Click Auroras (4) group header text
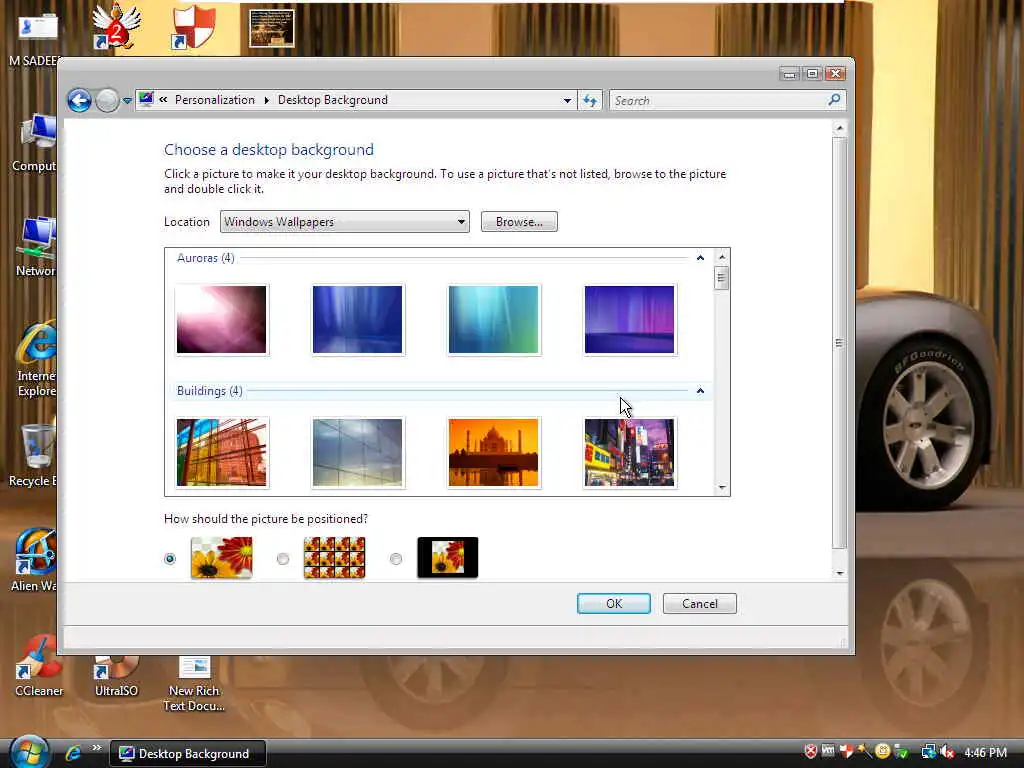 (x=206, y=258)
